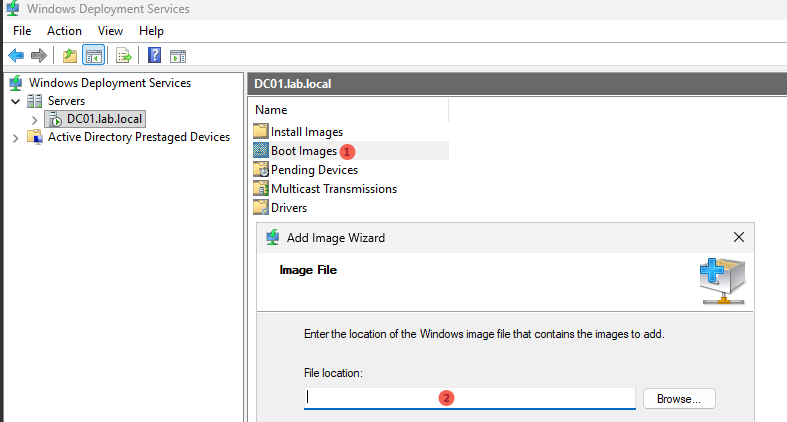Screen dimensions: 787x422
Task: Click the Forward arrow toolbar icon
Action: [38, 55]
